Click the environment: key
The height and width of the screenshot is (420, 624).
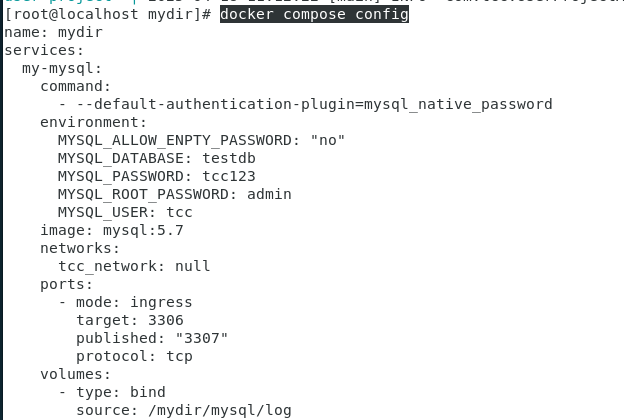coord(94,122)
